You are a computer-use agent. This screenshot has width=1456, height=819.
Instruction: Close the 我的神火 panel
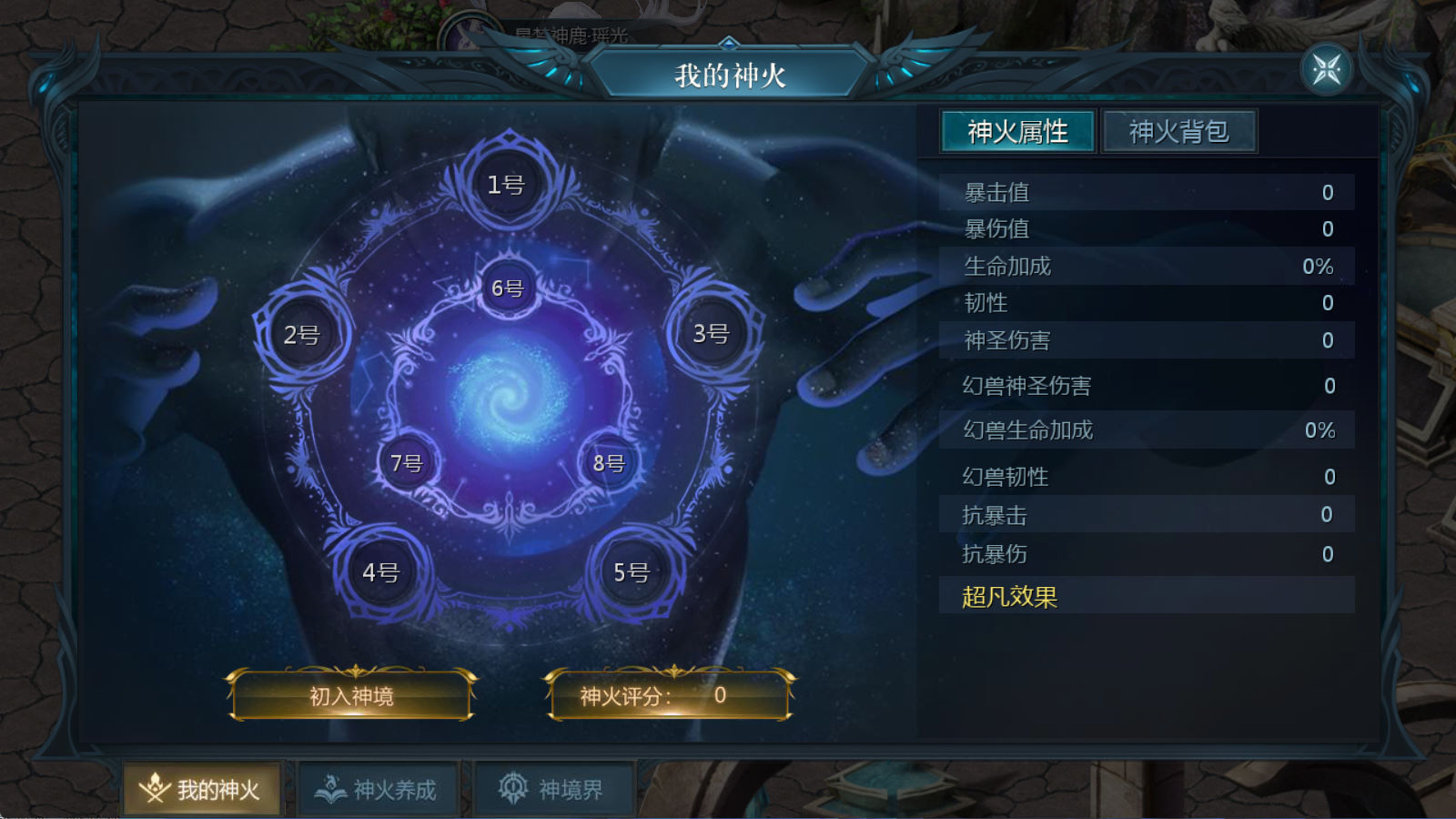1326,69
